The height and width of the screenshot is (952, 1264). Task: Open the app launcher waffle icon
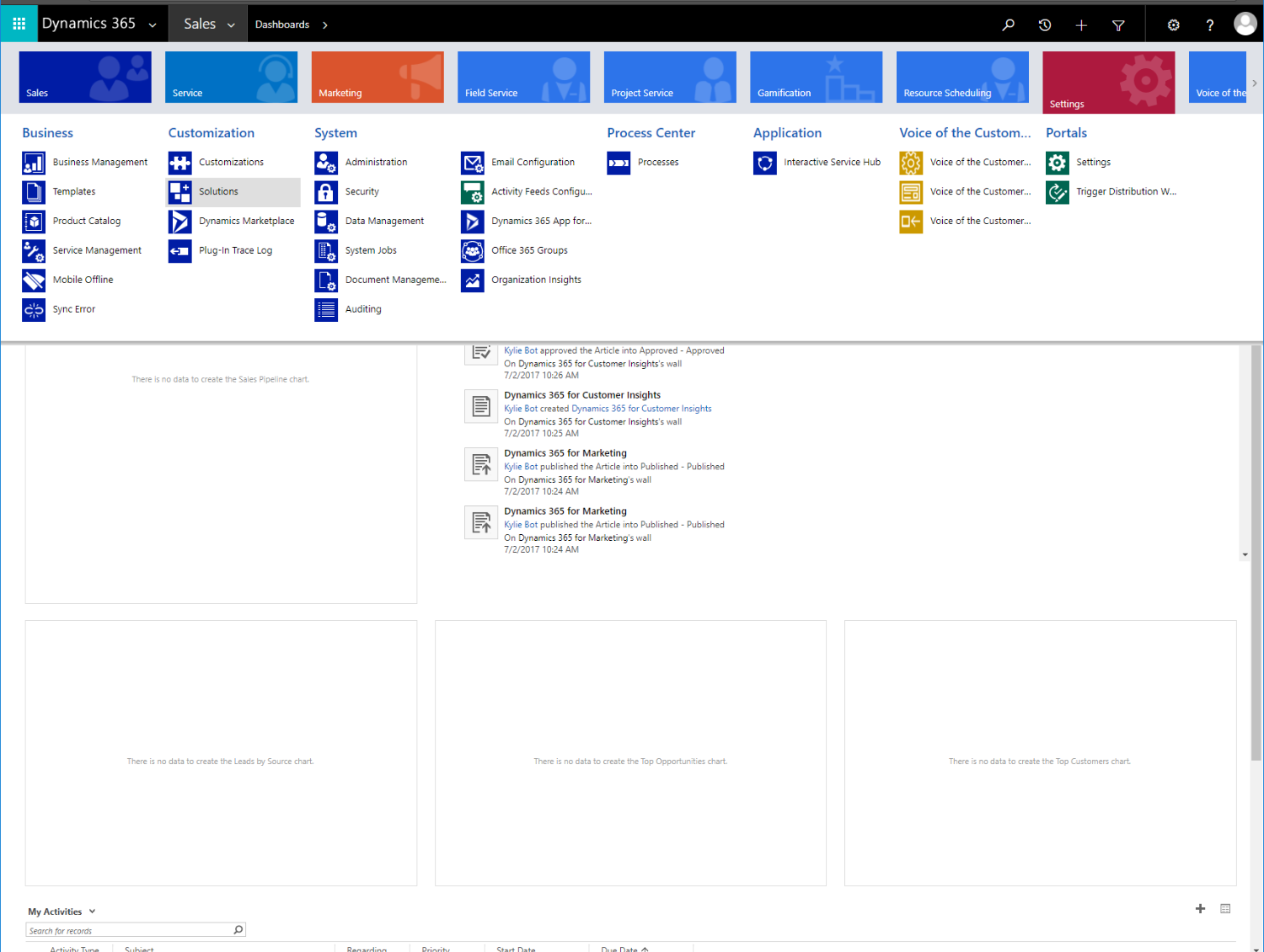pos(19,24)
